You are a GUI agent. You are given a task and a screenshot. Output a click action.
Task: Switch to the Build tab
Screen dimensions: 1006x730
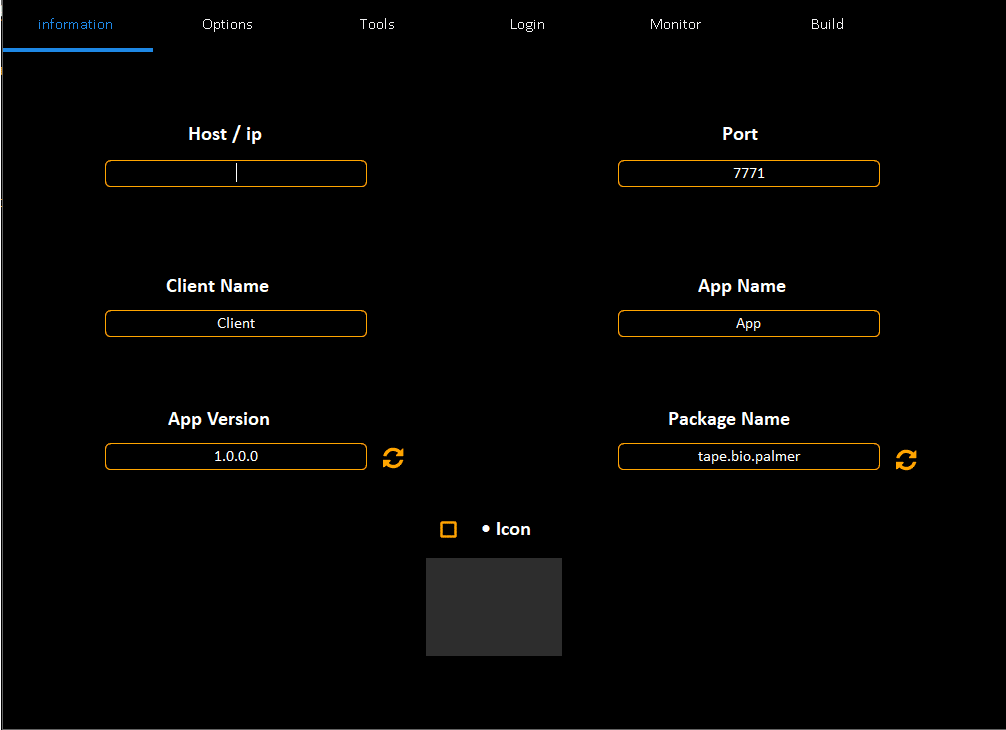[827, 24]
